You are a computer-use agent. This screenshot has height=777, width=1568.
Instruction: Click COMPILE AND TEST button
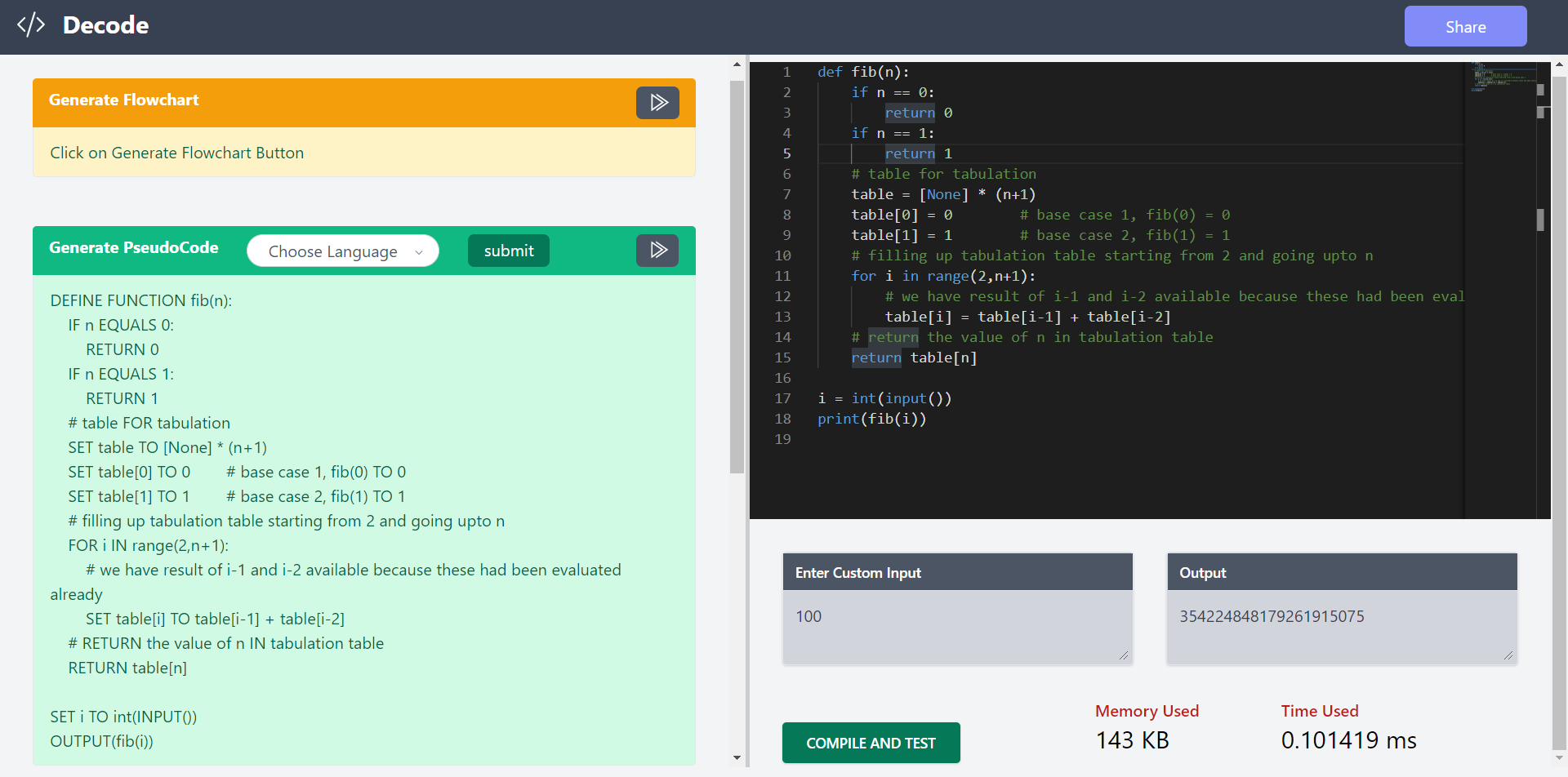[871, 743]
